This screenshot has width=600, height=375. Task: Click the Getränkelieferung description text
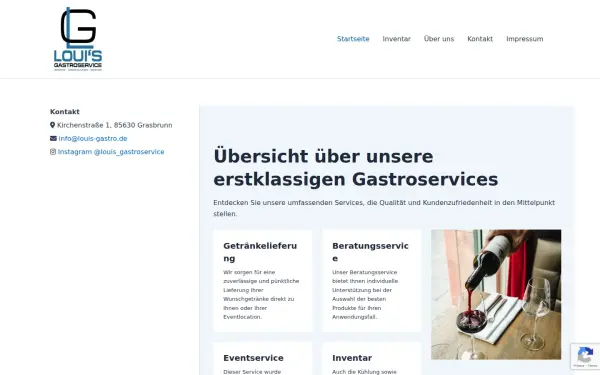261,295
